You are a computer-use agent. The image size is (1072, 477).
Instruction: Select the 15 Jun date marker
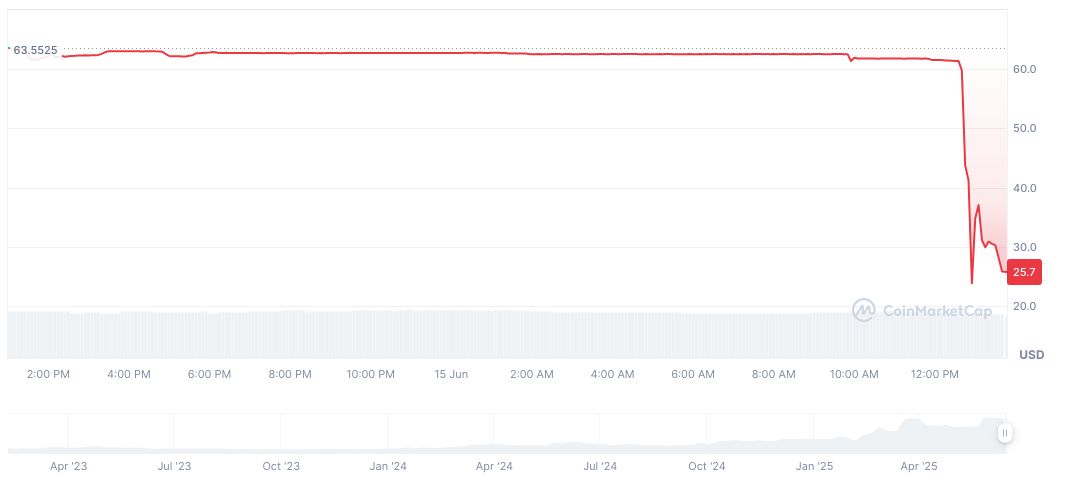451,374
